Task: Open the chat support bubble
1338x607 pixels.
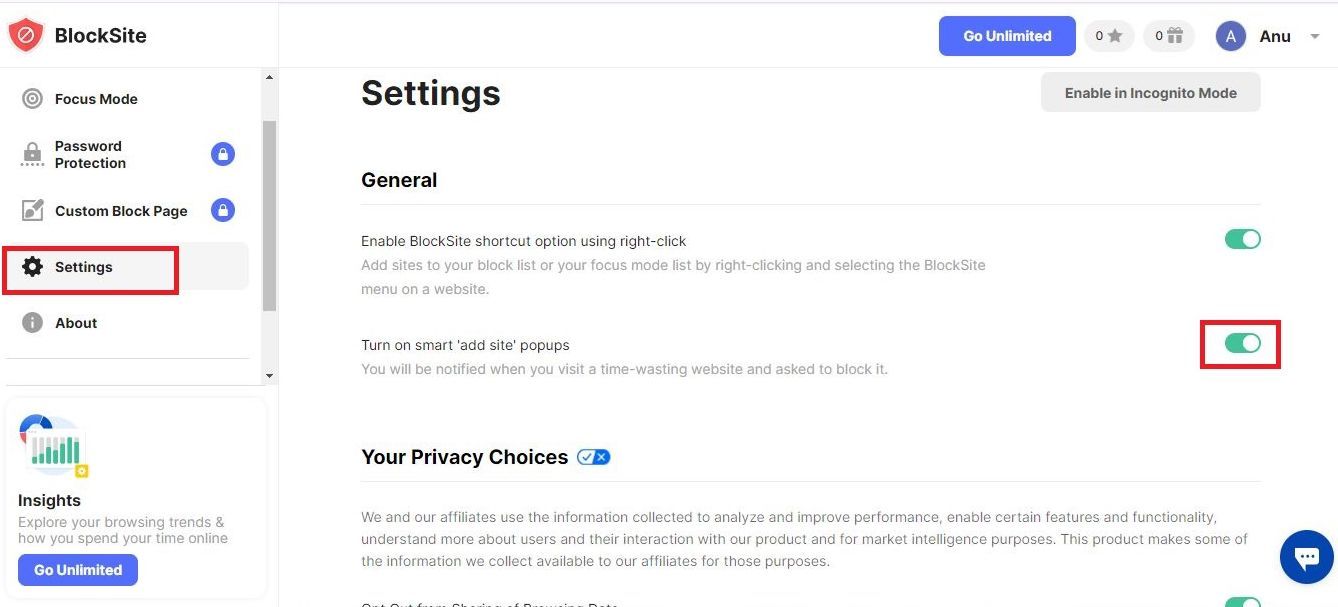Action: (x=1307, y=557)
